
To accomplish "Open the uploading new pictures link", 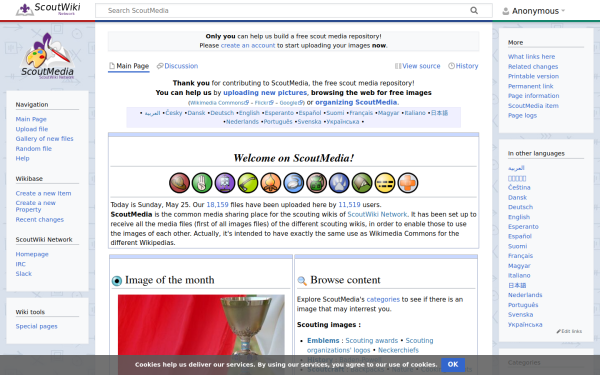I will [x=265, y=93].
